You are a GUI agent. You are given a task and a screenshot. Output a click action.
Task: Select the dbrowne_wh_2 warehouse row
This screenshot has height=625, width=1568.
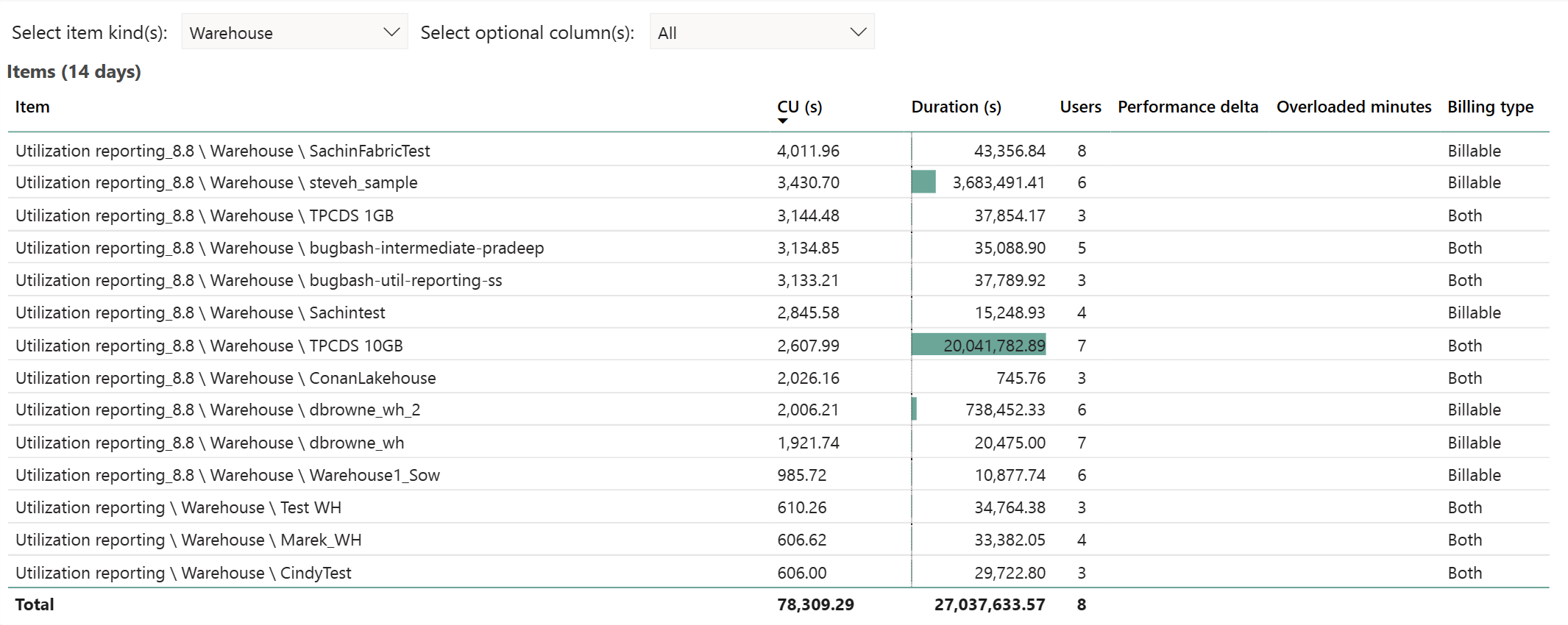778,410
